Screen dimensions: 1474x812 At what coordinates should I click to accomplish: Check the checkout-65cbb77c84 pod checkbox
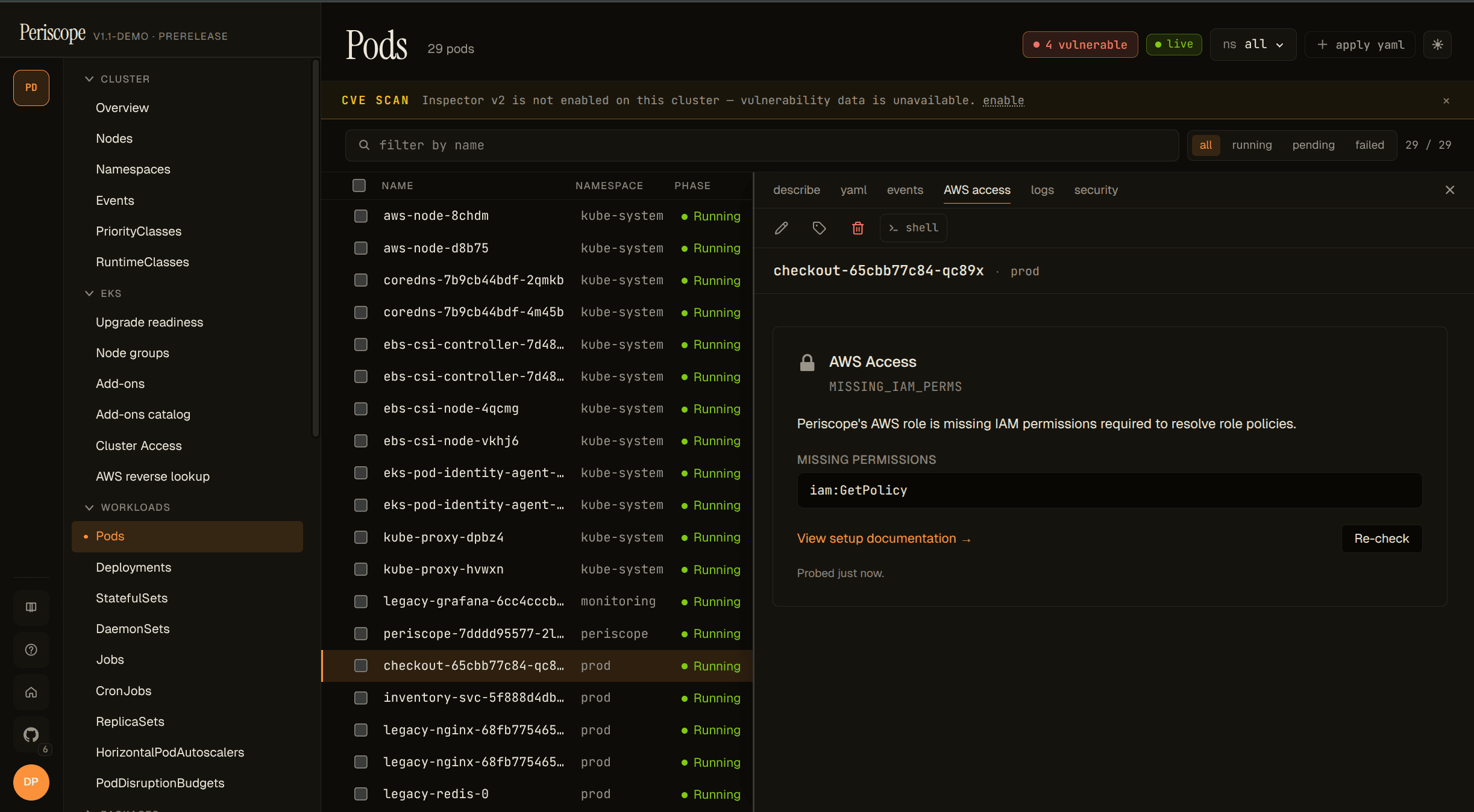(x=361, y=666)
